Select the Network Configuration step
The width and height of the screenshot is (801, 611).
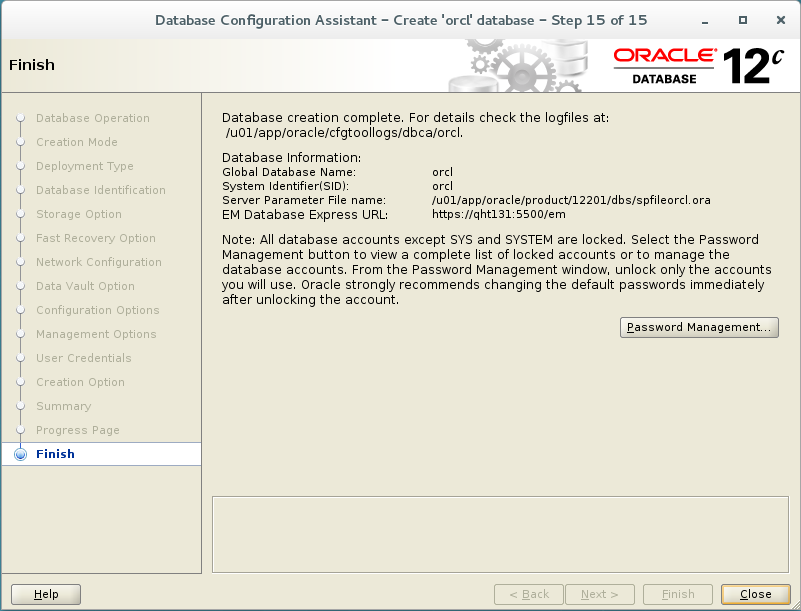pyautogui.click(x=99, y=262)
